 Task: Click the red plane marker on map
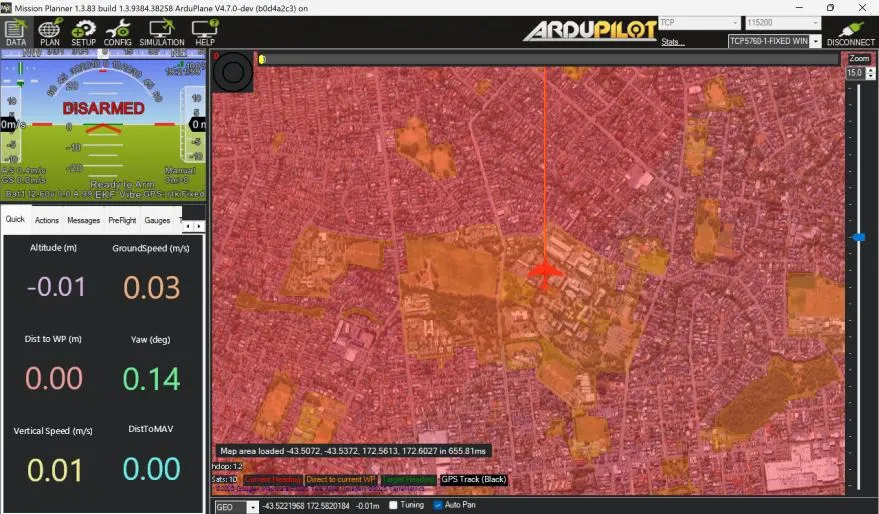tap(544, 273)
